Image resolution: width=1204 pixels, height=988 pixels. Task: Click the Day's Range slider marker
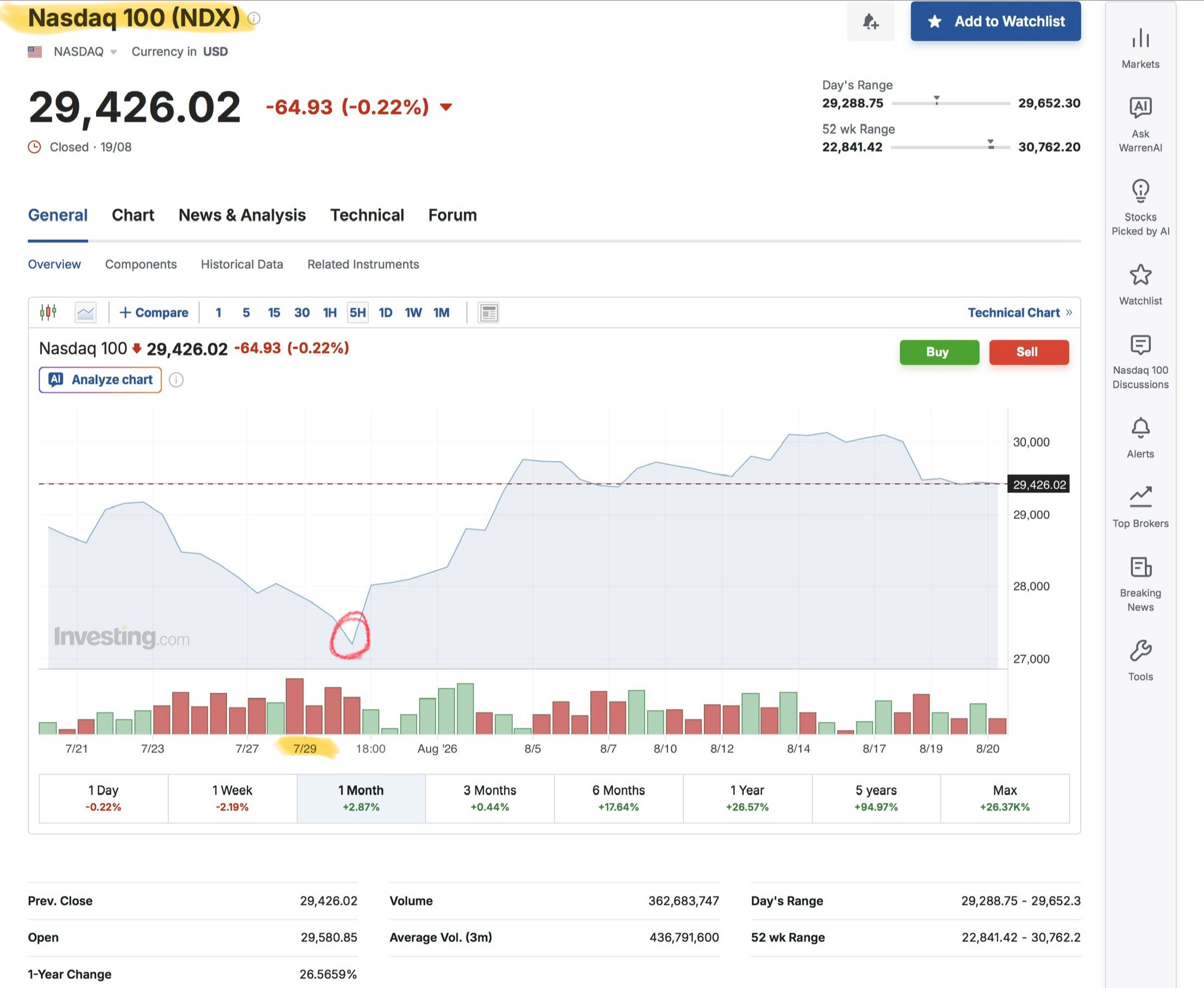[x=936, y=101]
